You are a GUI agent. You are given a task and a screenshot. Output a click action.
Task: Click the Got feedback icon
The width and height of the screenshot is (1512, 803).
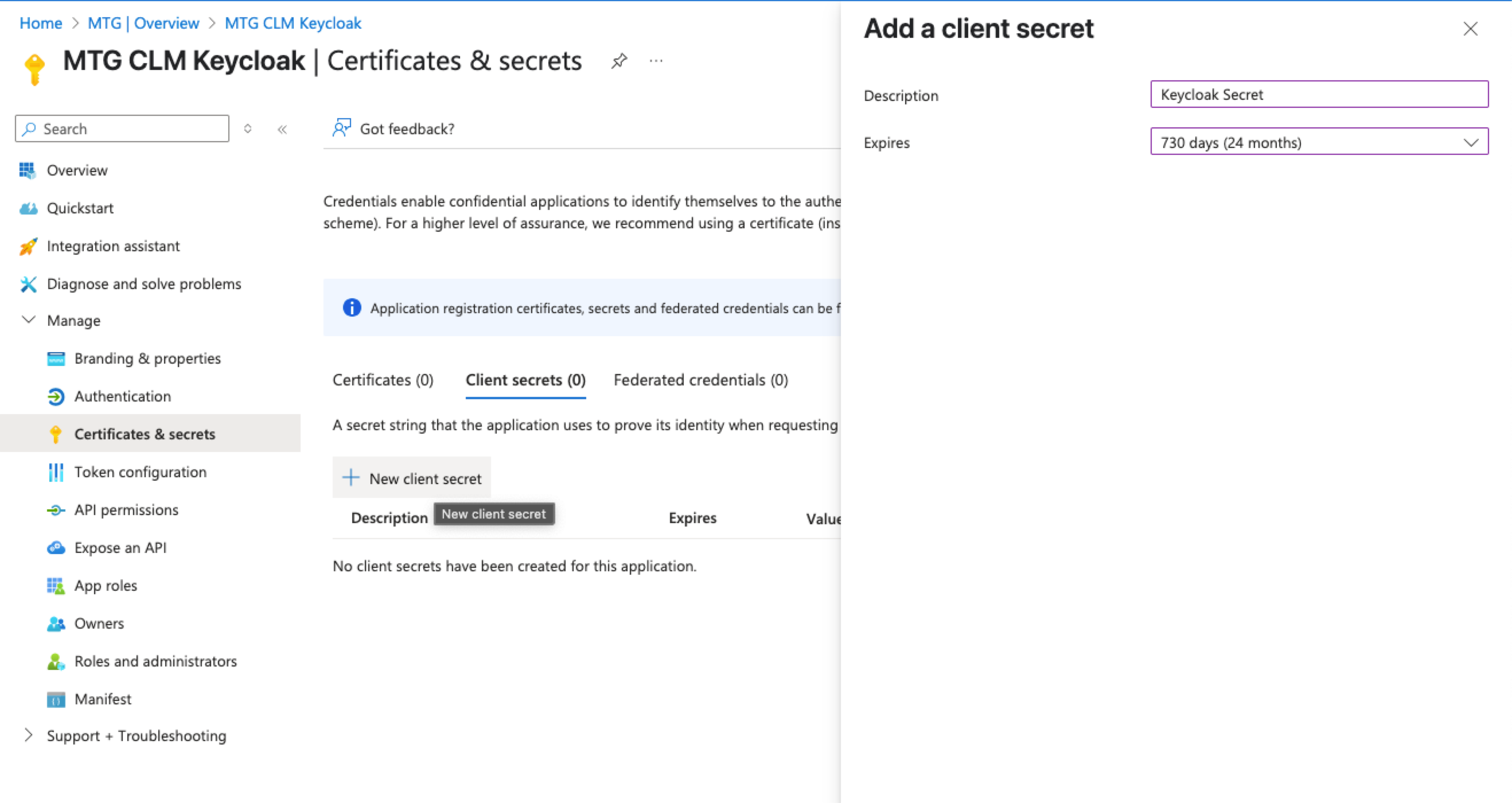pyautogui.click(x=342, y=128)
